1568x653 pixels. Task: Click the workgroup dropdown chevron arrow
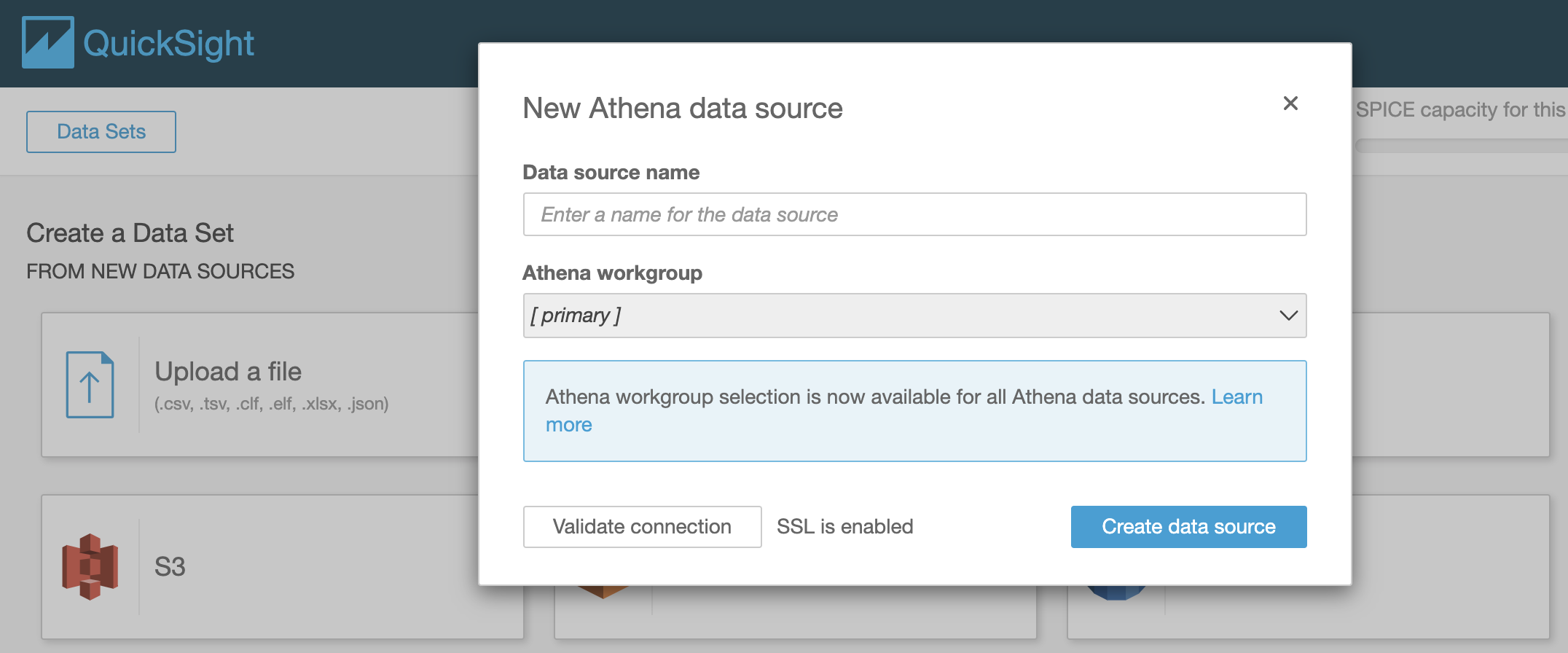(x=1288, y=316)
